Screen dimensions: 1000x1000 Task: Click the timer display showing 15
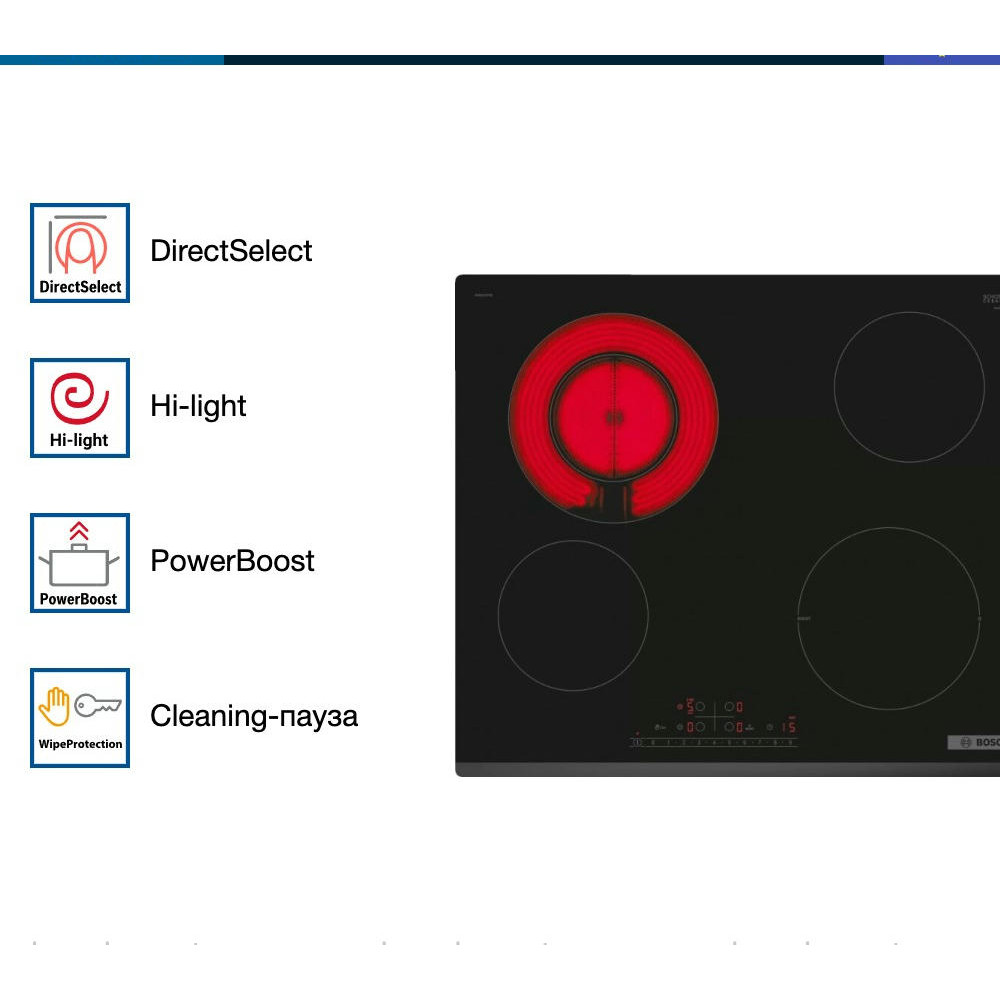pyautogui.click(x=788, y=727)
